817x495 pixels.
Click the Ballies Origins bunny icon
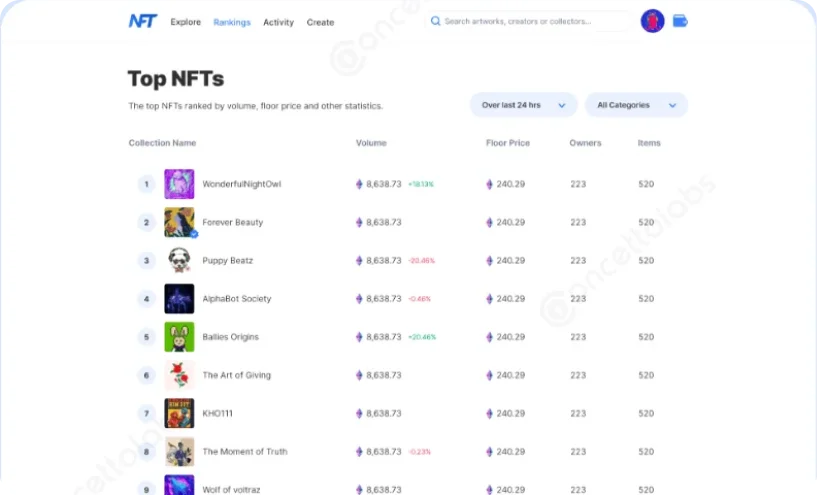pyautogui.click(x=179, y=337)
